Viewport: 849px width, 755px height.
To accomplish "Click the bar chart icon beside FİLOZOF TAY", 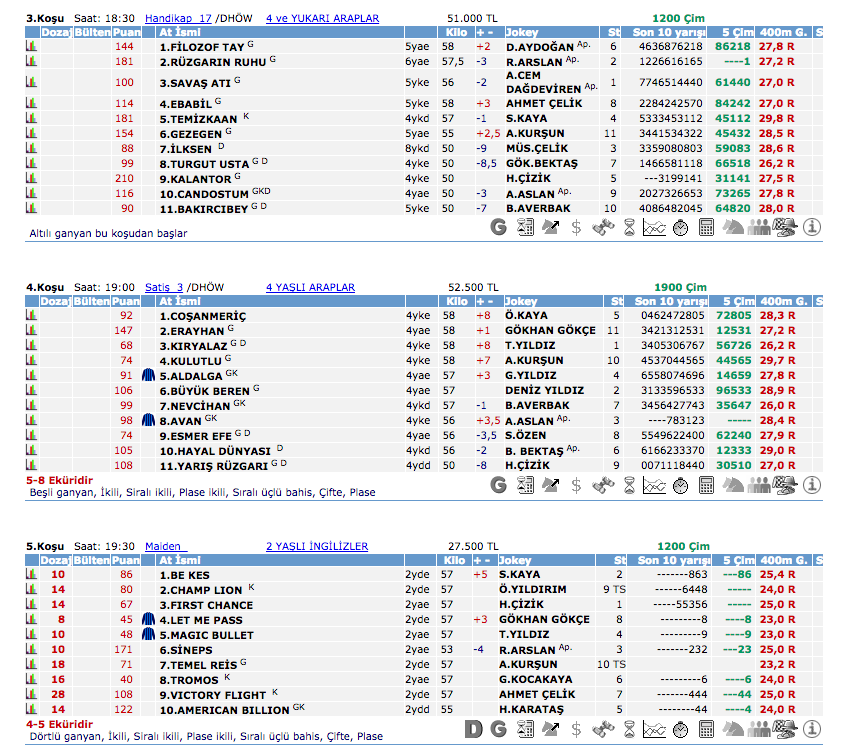I will click(x=31, y=47).
